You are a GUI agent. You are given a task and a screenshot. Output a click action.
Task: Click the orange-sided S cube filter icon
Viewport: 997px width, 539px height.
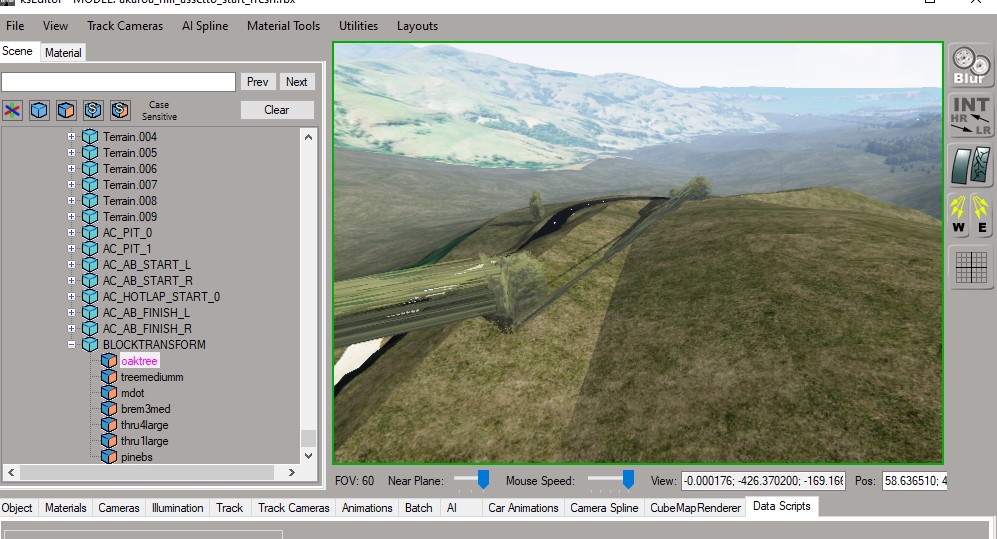(121, 110)
